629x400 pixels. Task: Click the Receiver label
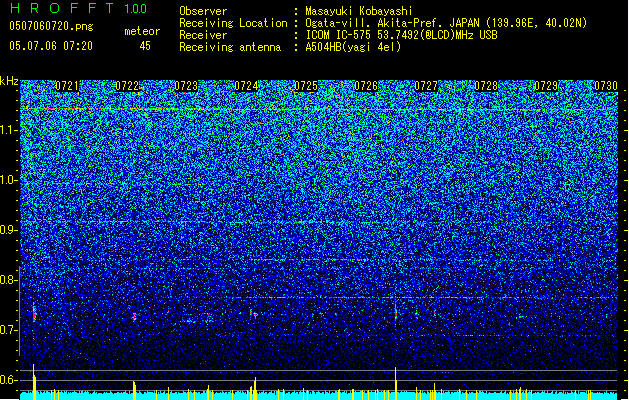pos(203,35)
